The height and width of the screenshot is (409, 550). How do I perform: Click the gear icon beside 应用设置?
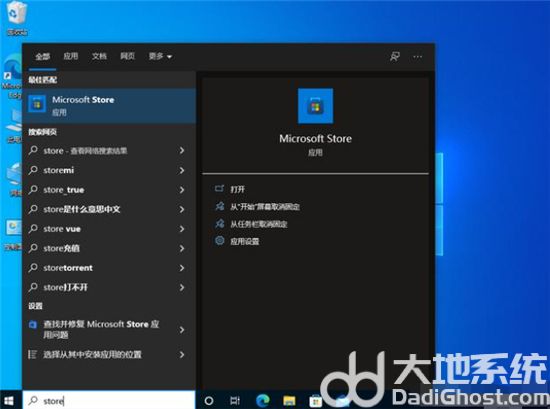(220, 241)
